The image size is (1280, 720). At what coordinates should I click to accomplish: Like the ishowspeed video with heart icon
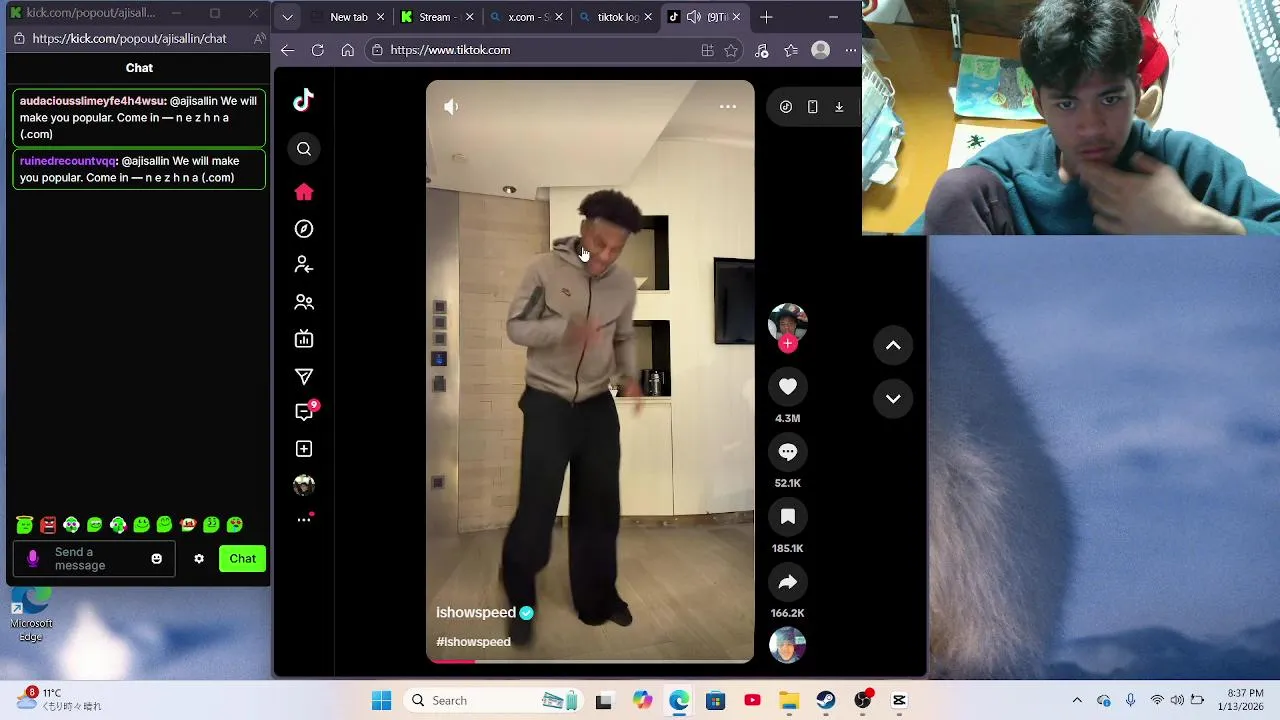[788, 387]
